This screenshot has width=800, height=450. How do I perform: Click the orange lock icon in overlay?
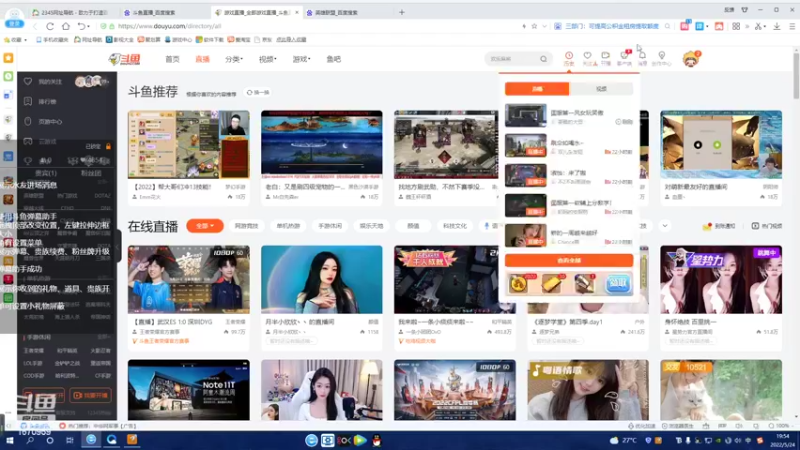click(108, 146)
